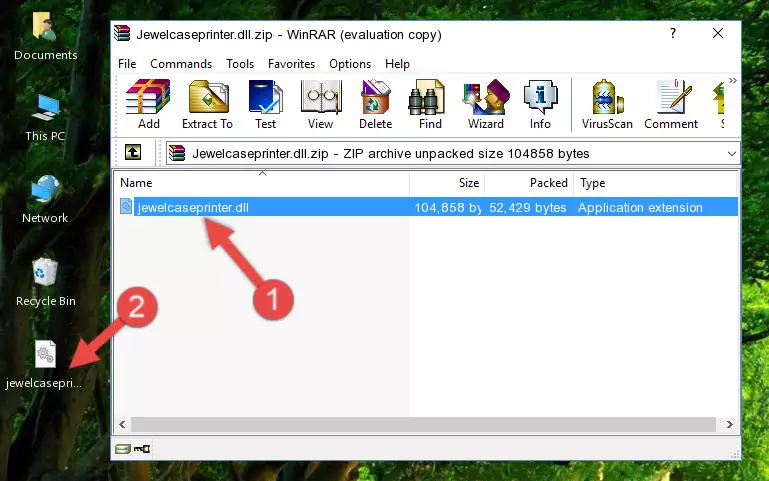This screenshot has height=481, width=769.
Task: Select the Network desktop icon
Action: [x=45, y=199]
